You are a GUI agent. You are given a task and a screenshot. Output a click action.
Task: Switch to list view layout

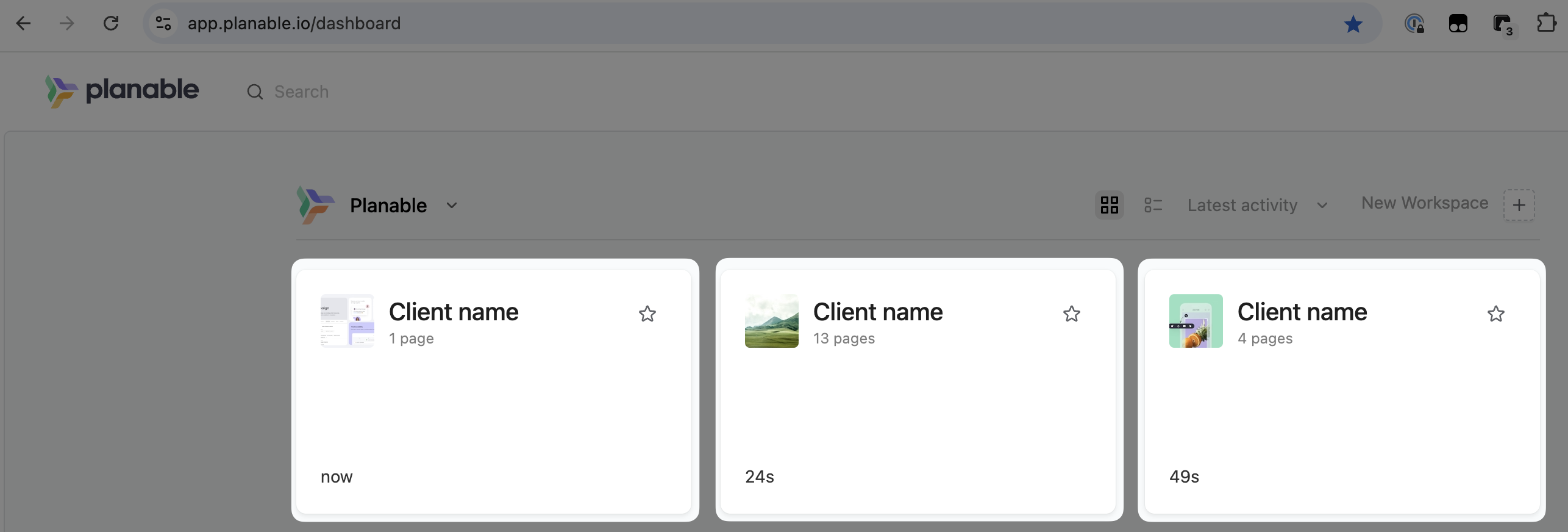click(x=1153, y=205)
